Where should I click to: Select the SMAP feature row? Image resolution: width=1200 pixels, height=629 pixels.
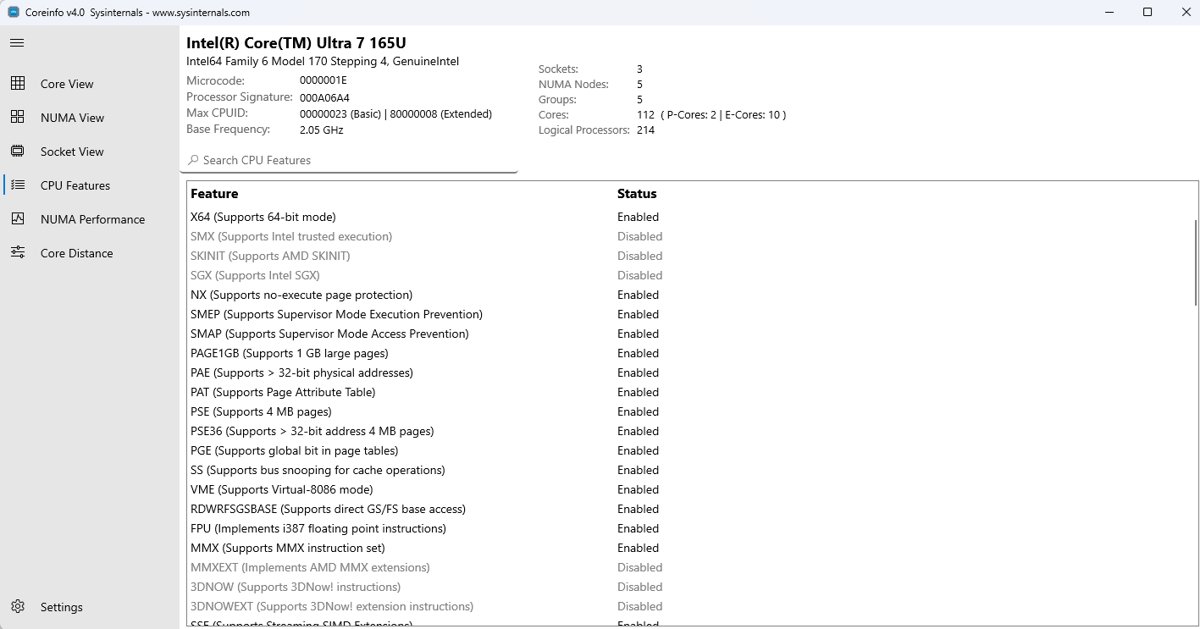[690, 334]
